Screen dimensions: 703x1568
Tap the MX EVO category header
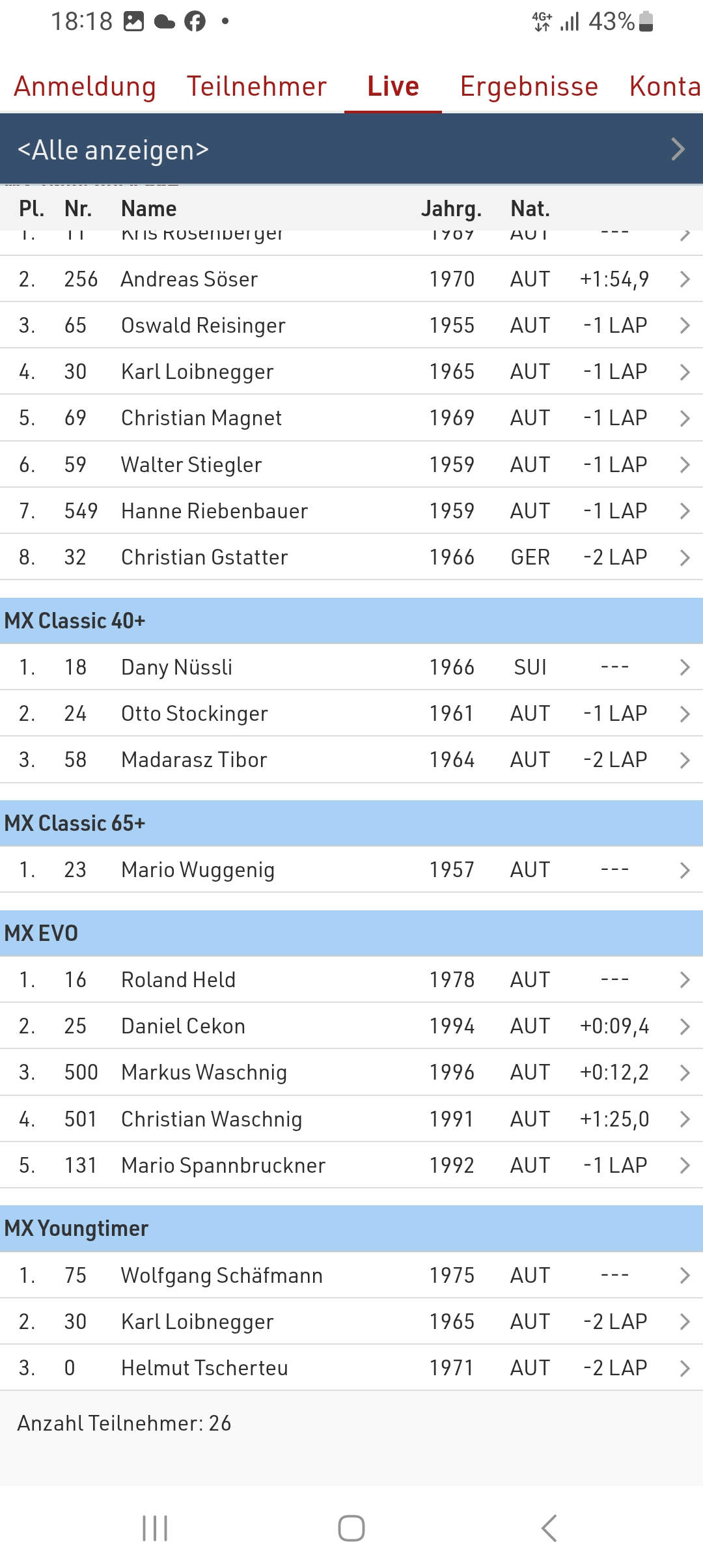click(351, 933)
